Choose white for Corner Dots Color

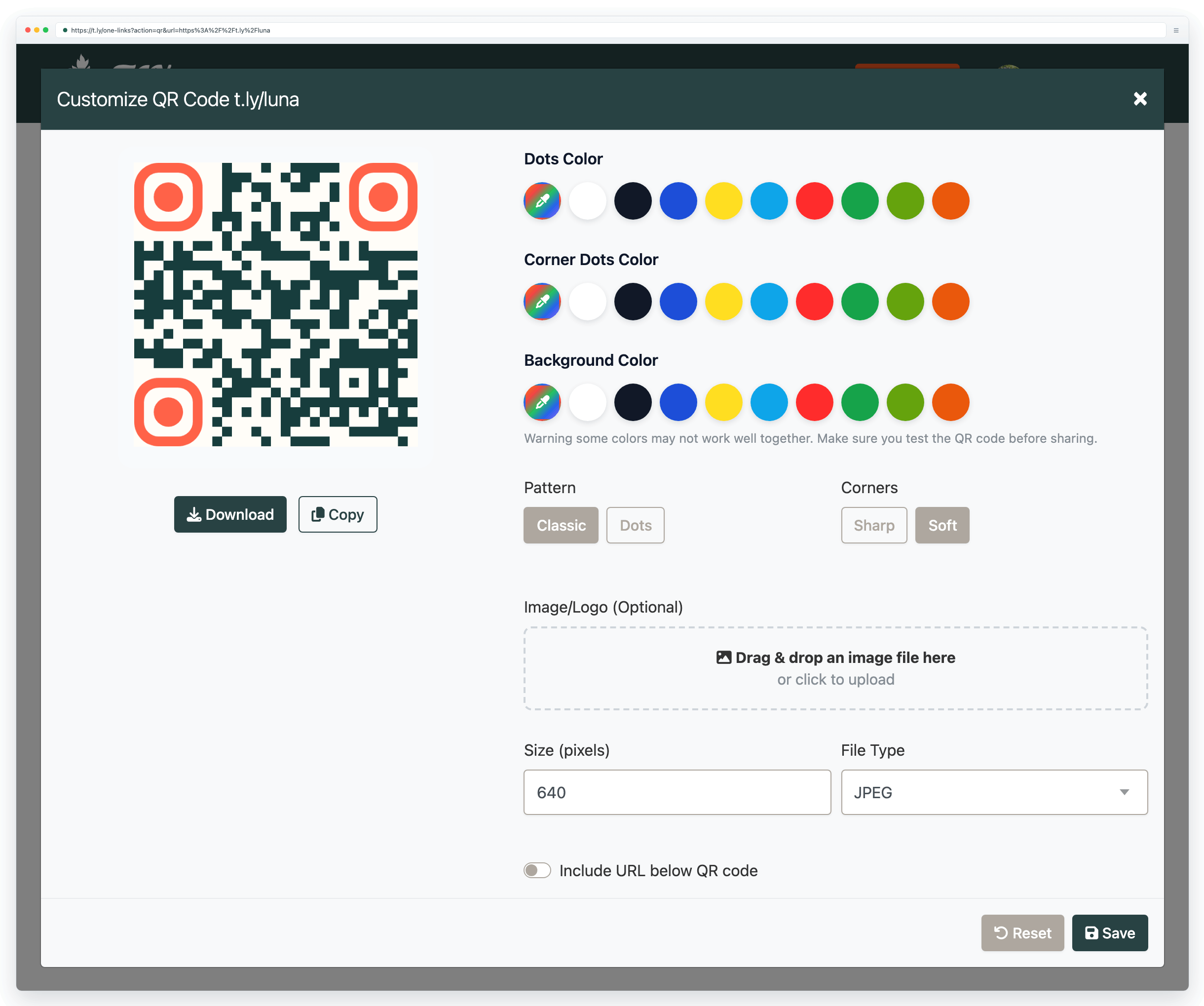point(588,302)
